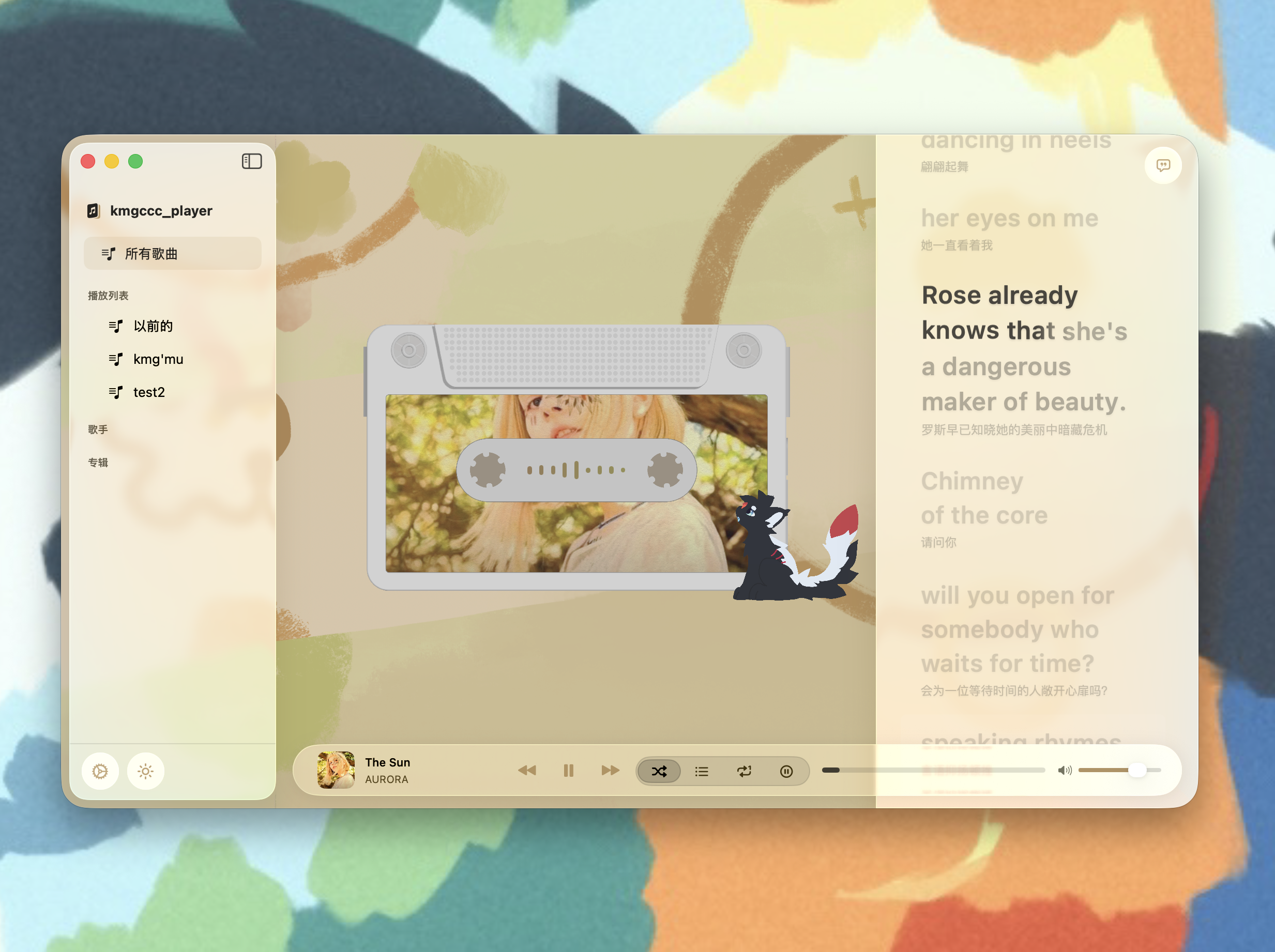Enable repeat-one loop mode
1275x952 pixels.
[x=744, y=771]
